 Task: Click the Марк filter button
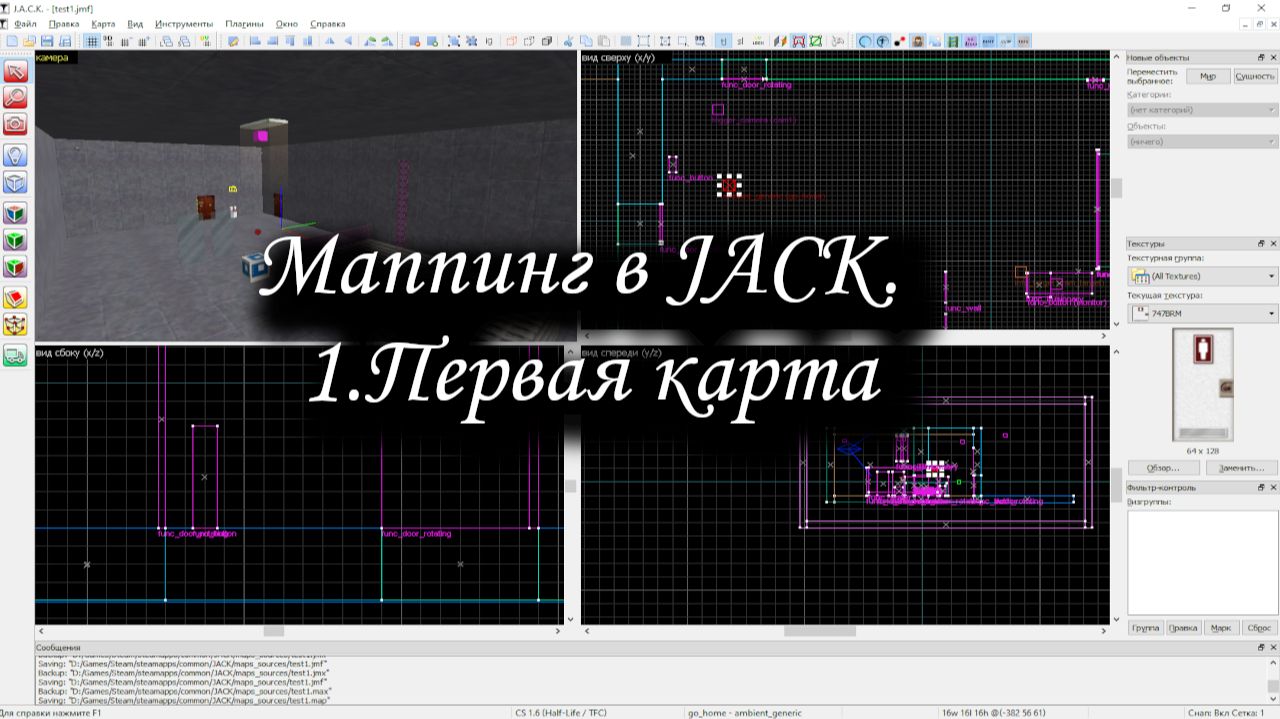coord(1220,628)
